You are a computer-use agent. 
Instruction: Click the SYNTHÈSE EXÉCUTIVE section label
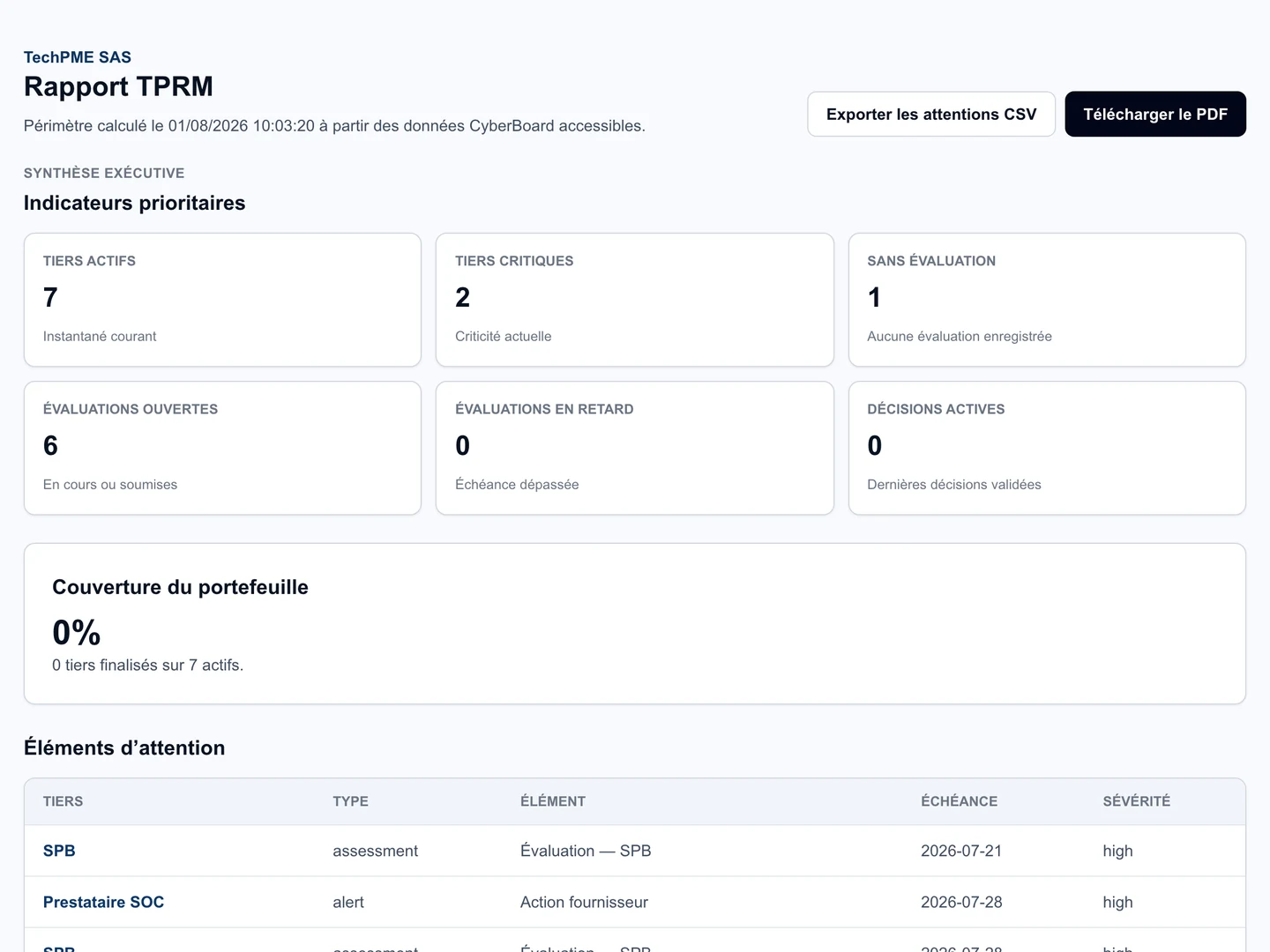tap(104, 173)
